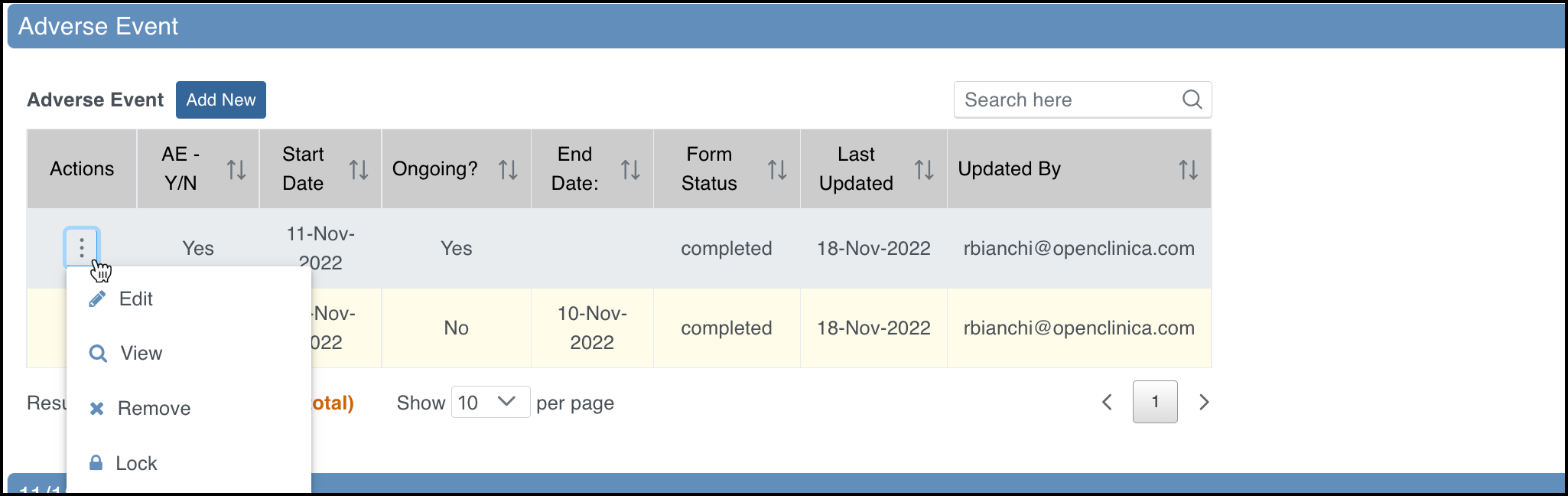
Task: Click the previous page left chevron
Action: (x=1107, y=402)
